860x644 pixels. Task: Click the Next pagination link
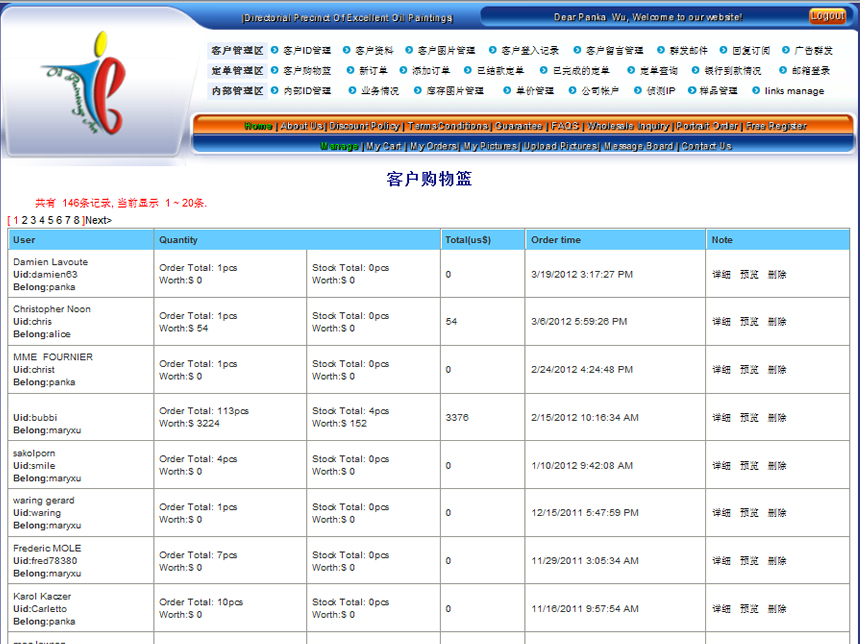tap(99, 220)
